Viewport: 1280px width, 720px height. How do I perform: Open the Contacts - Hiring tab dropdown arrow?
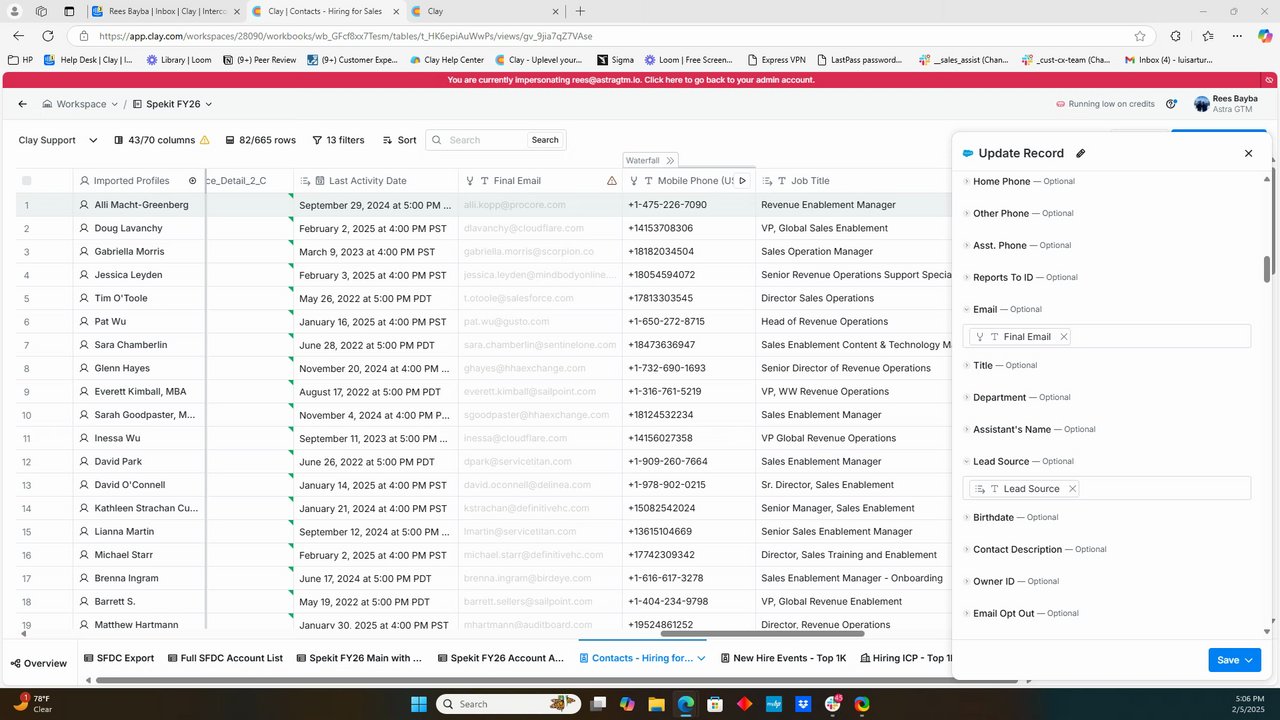[x=701, y=658]
